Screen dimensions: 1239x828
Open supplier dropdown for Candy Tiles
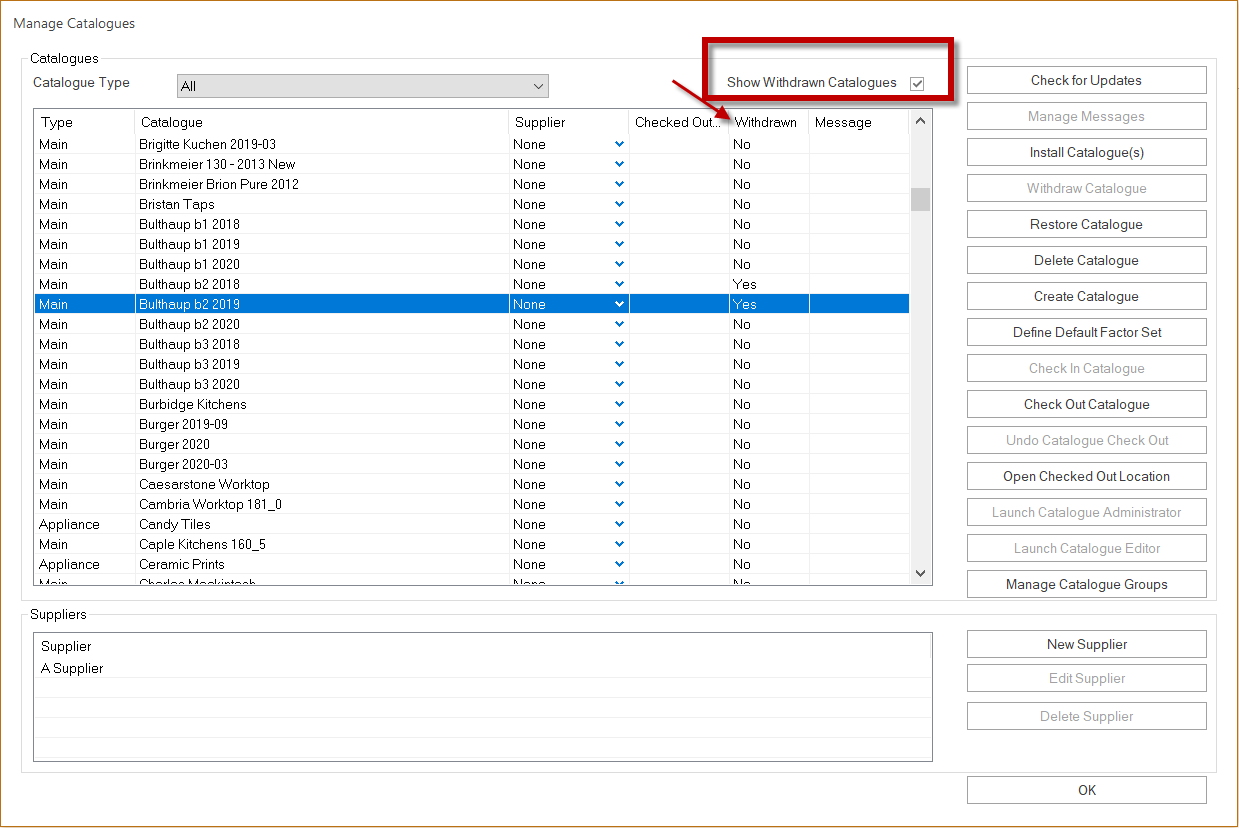coord(620,524)
